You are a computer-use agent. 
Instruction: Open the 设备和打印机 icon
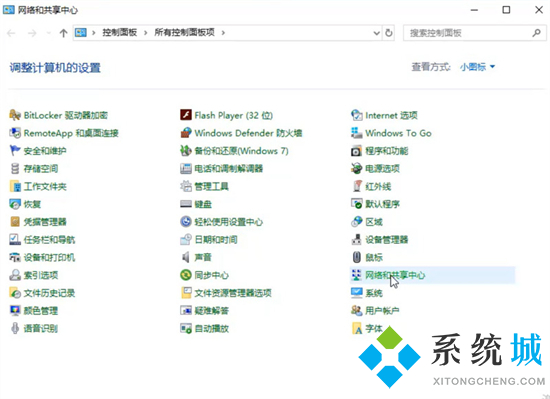(x=15, y=257)
